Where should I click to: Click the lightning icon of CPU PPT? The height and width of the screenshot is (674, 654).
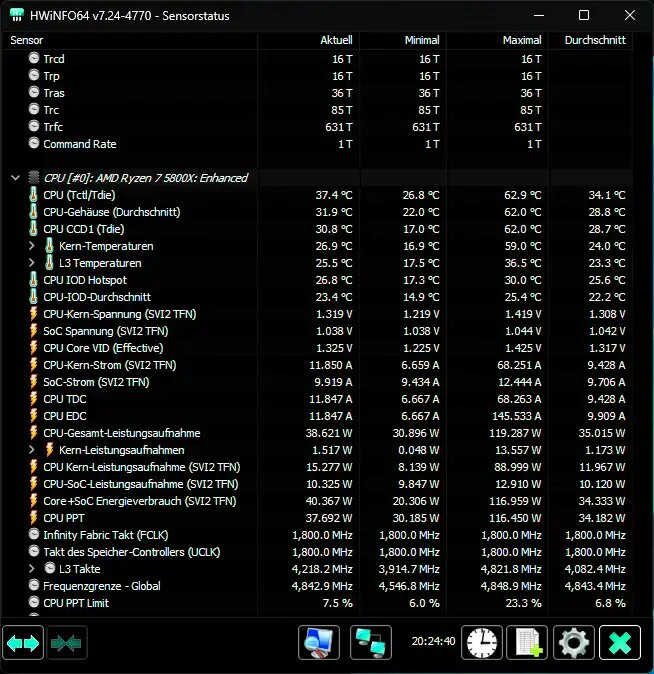tap(34, 518)
